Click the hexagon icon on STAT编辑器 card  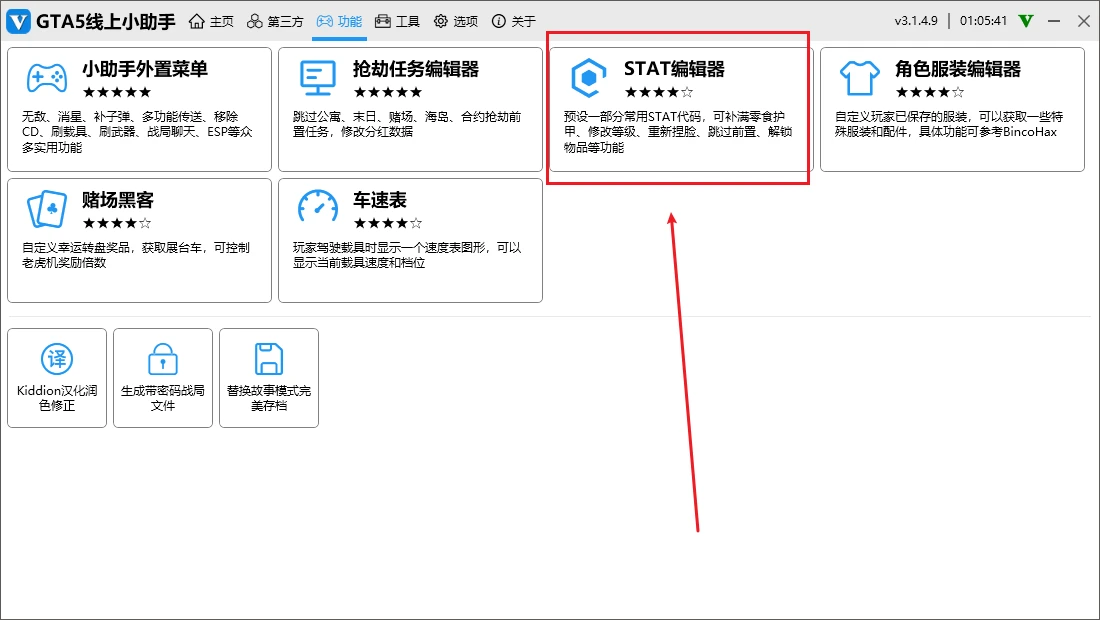pyautogui.click(x=588, y=76)
